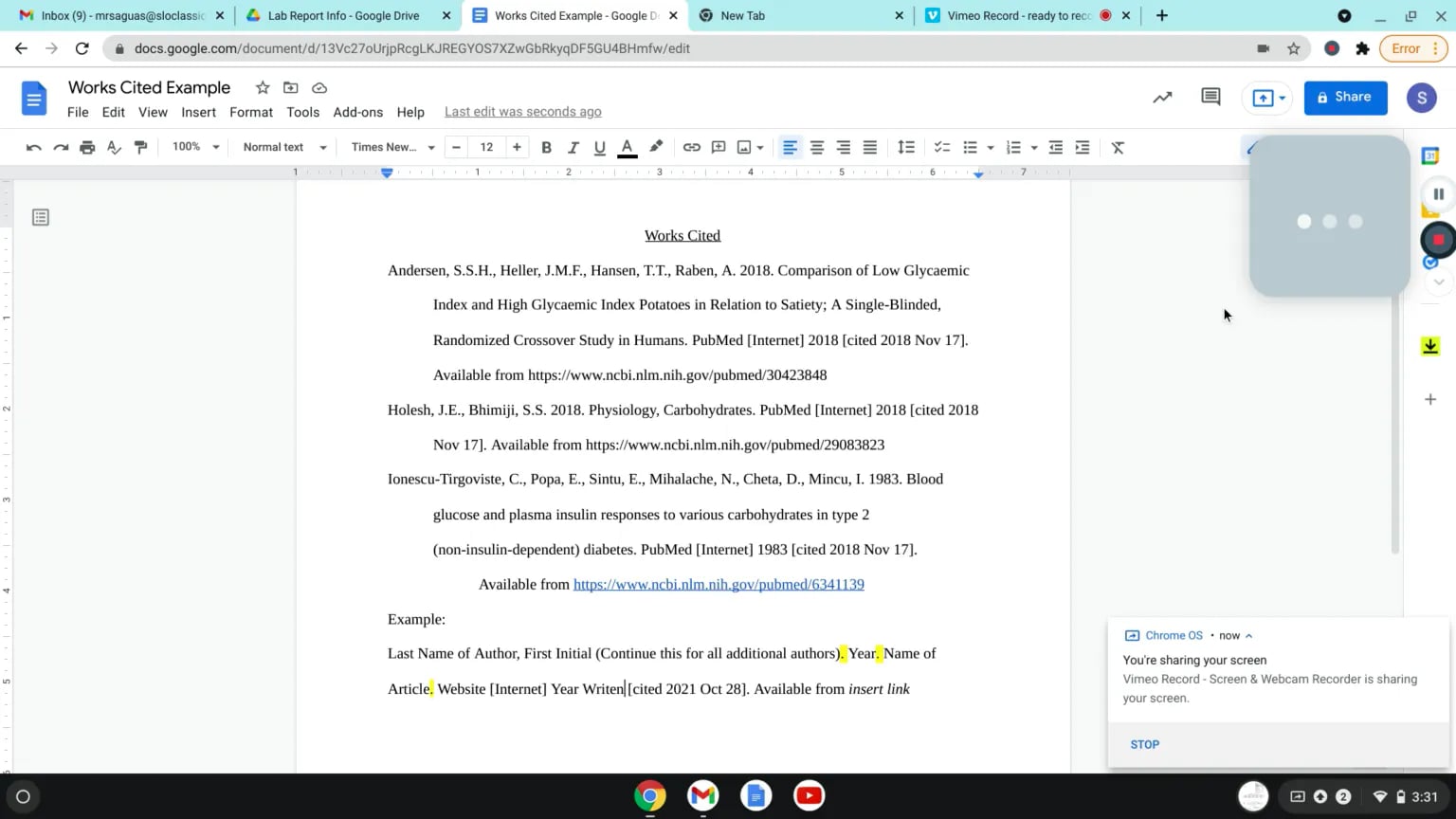
Task: Open the File menu
Action: 78,112
